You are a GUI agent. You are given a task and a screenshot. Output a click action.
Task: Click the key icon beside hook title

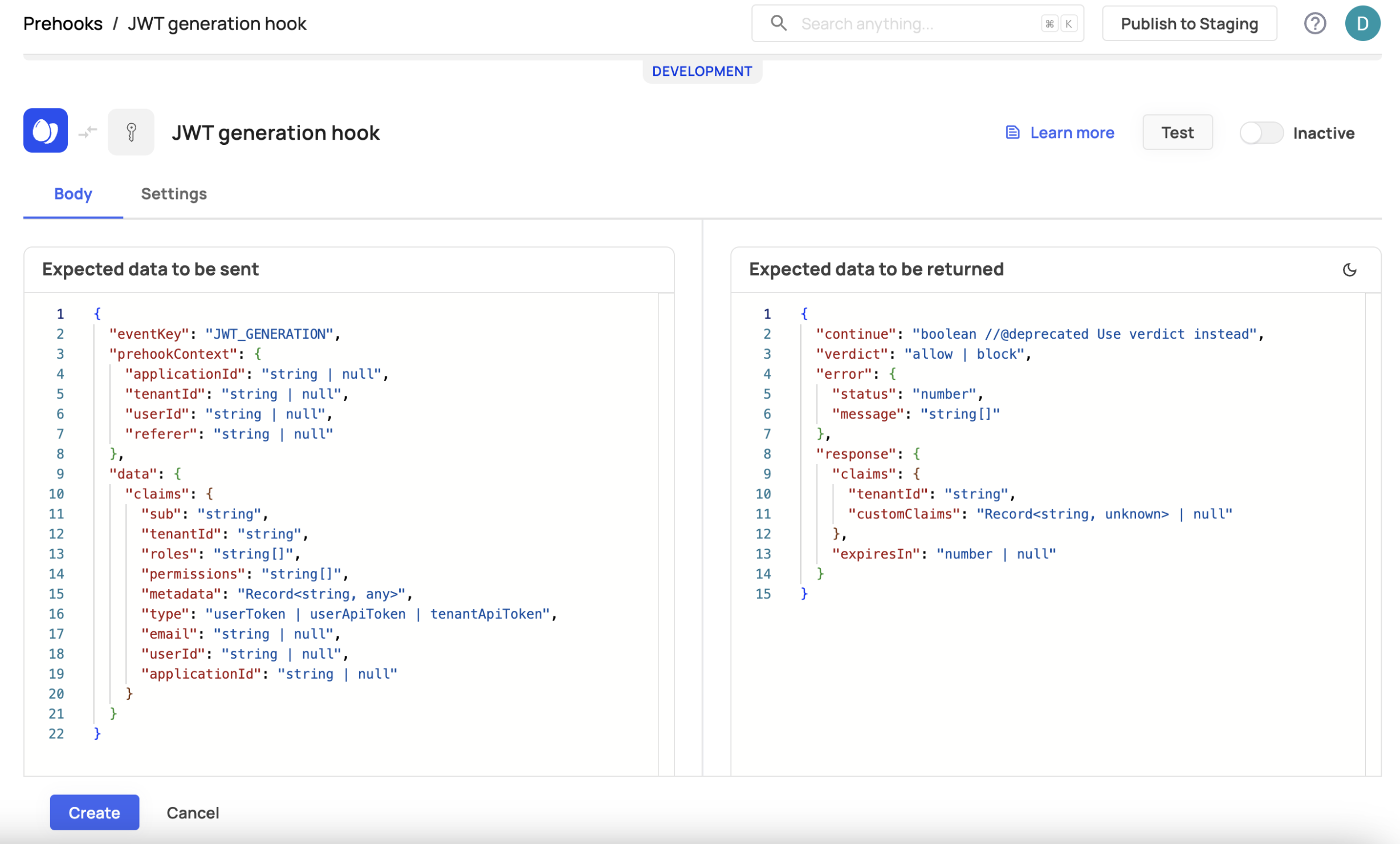point(131,132)
